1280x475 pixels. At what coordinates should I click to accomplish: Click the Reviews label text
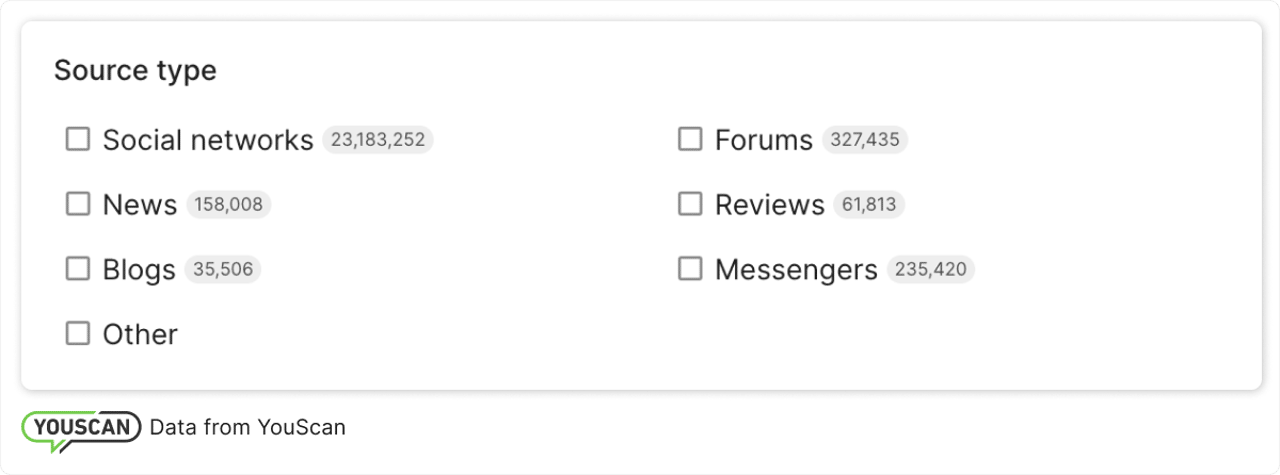tap(769, 205)
